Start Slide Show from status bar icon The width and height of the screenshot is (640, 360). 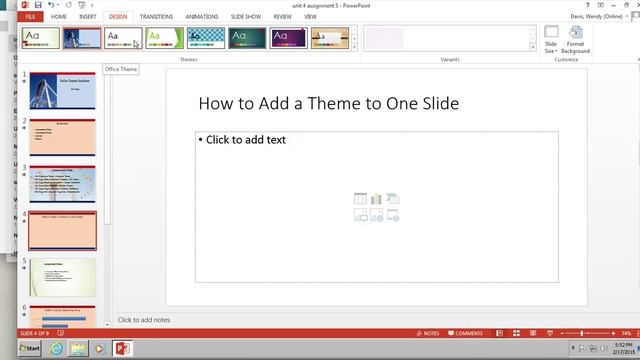(550, 333)
